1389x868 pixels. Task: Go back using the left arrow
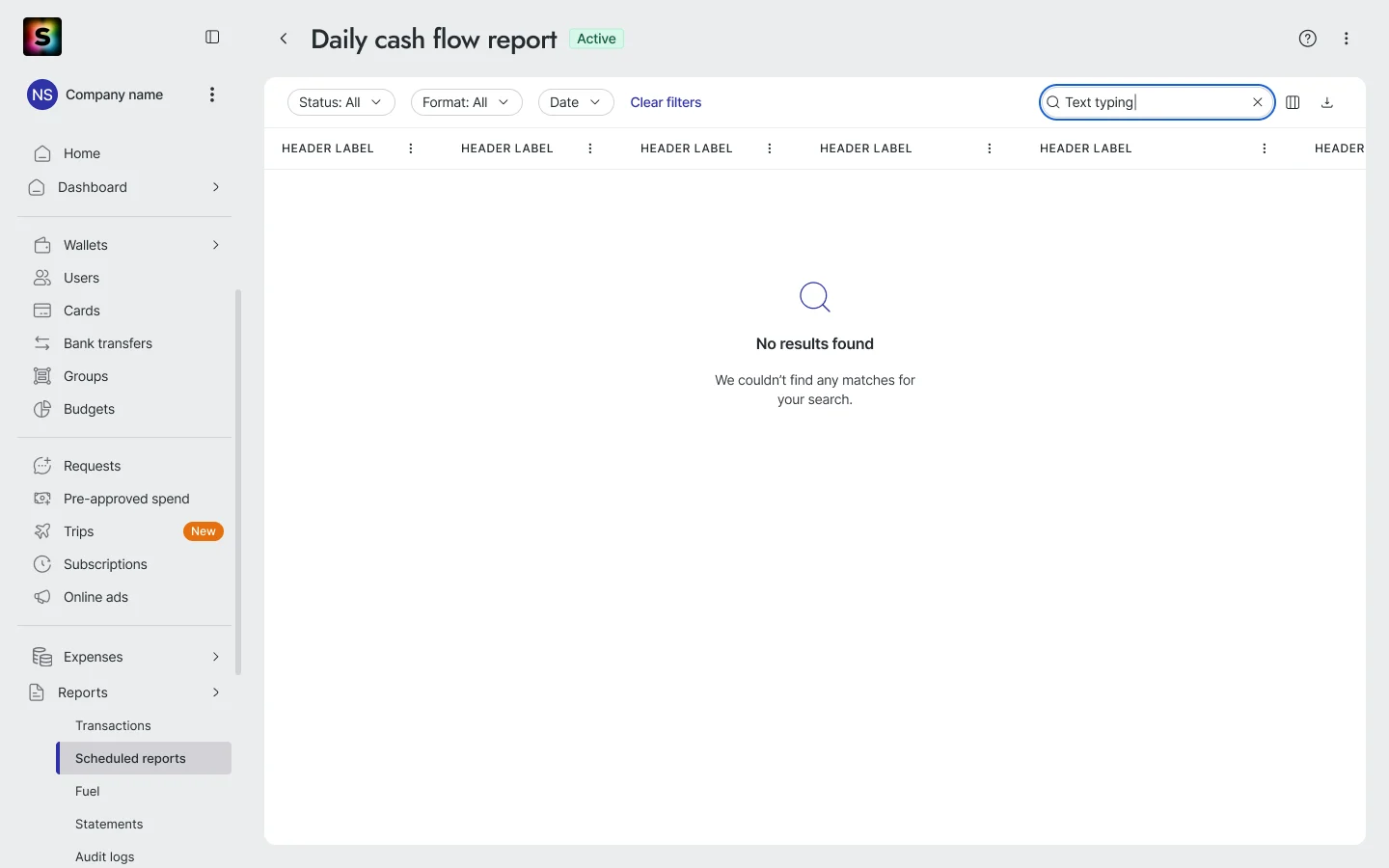click(284, 39)
